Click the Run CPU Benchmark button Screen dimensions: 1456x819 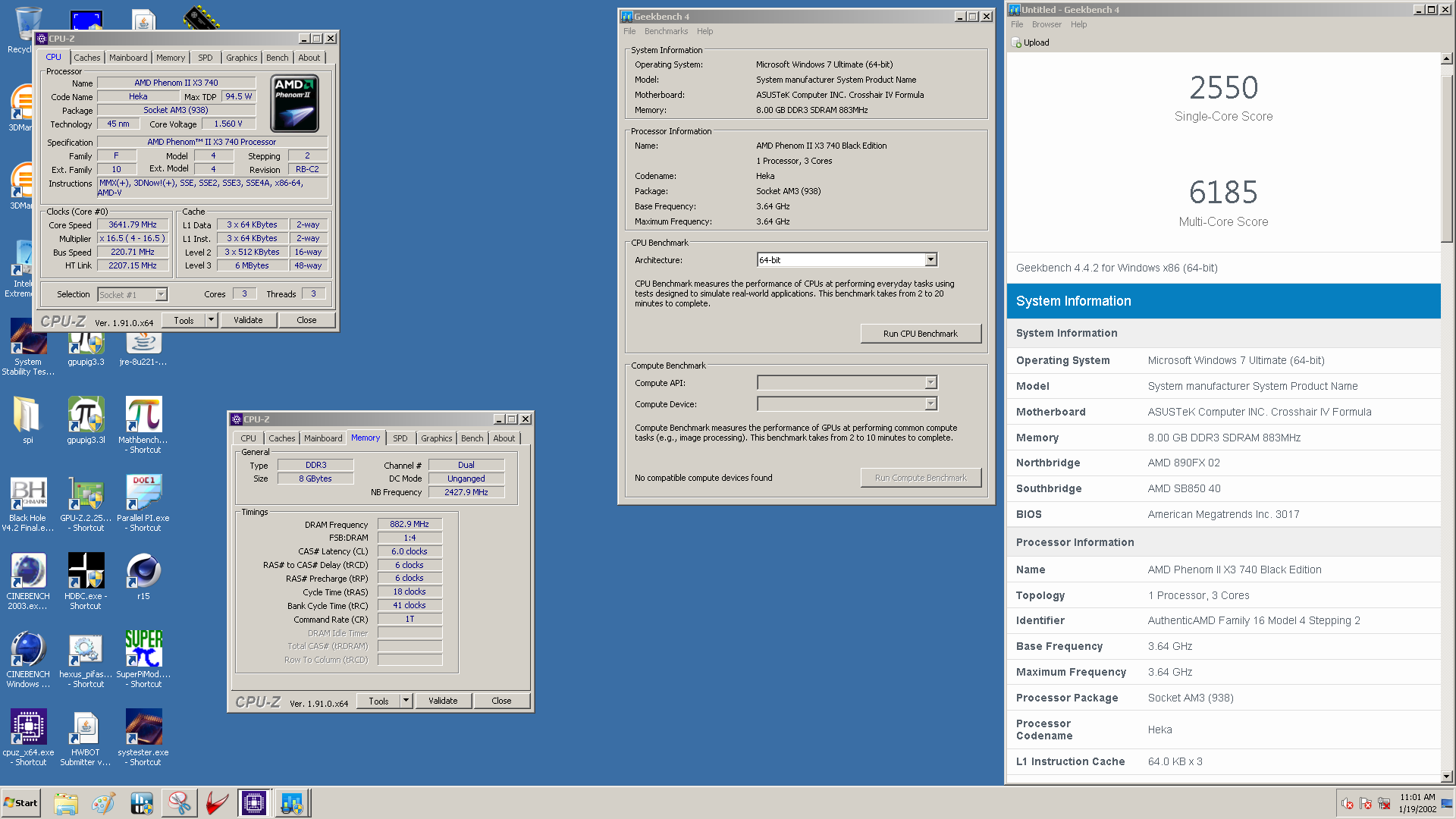point(921,334)
